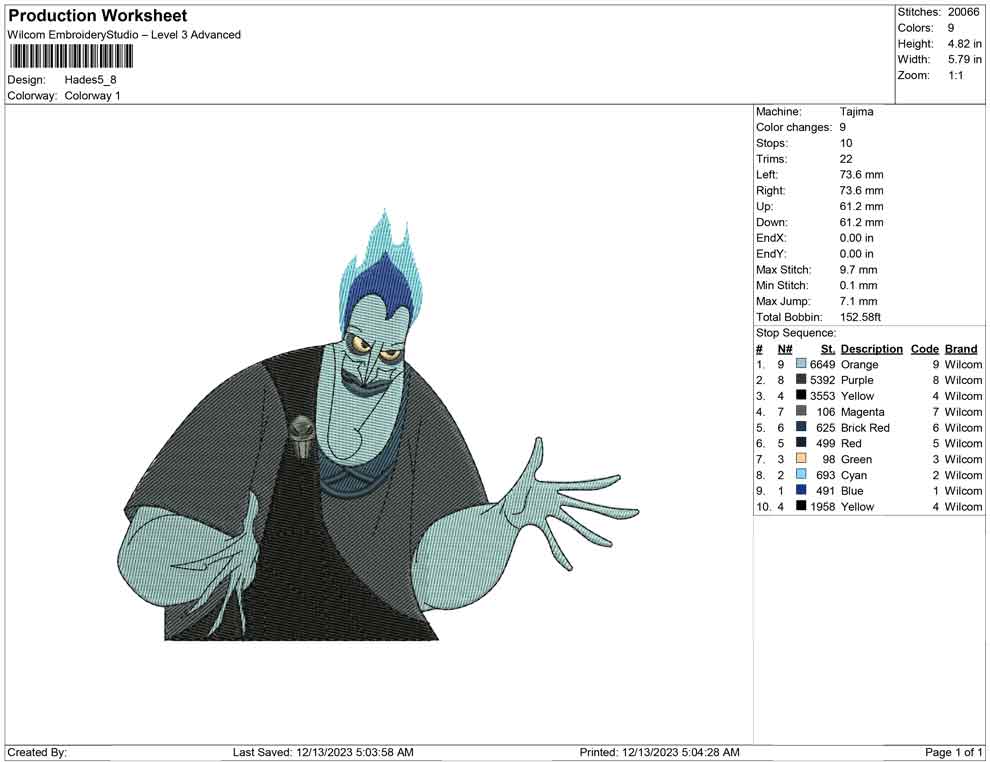Viewport: 990px width, 762px height.
Task: Click the 'N#' column header
Action: coord(785,349)
